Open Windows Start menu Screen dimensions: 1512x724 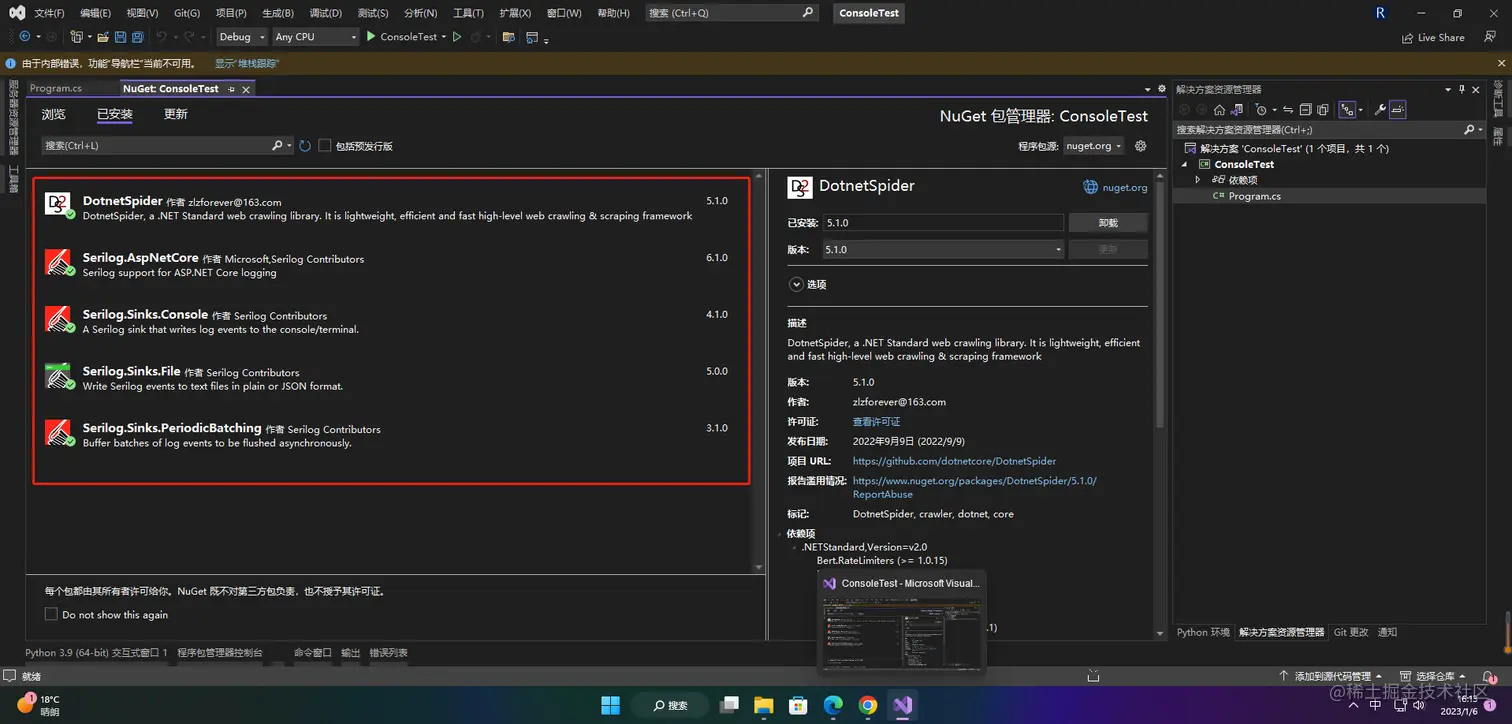(610, 705)
